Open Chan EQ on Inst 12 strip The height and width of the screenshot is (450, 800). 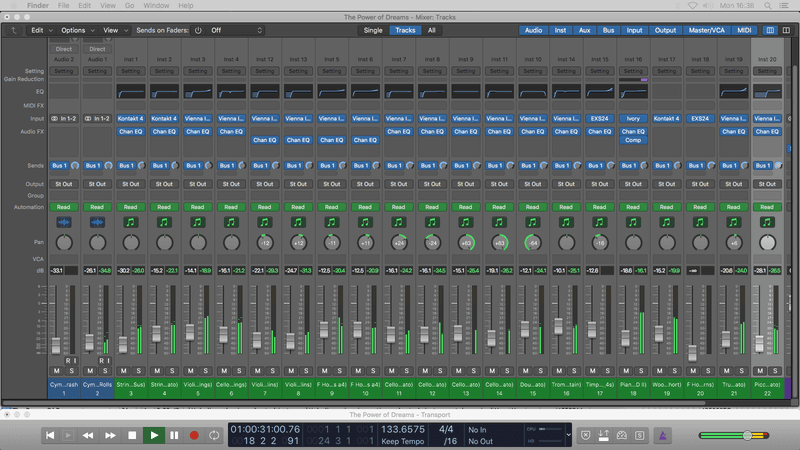(265, 140)
